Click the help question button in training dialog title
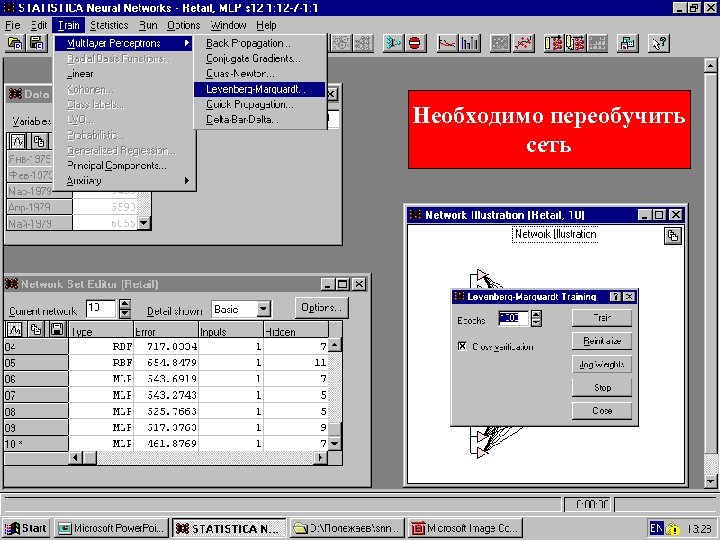This screenshot has height=540, width=720. pos(615,297)
